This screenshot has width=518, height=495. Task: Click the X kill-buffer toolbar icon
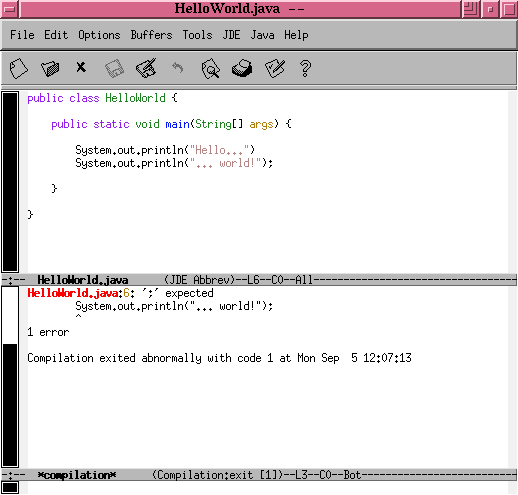[x=81, y=67]
